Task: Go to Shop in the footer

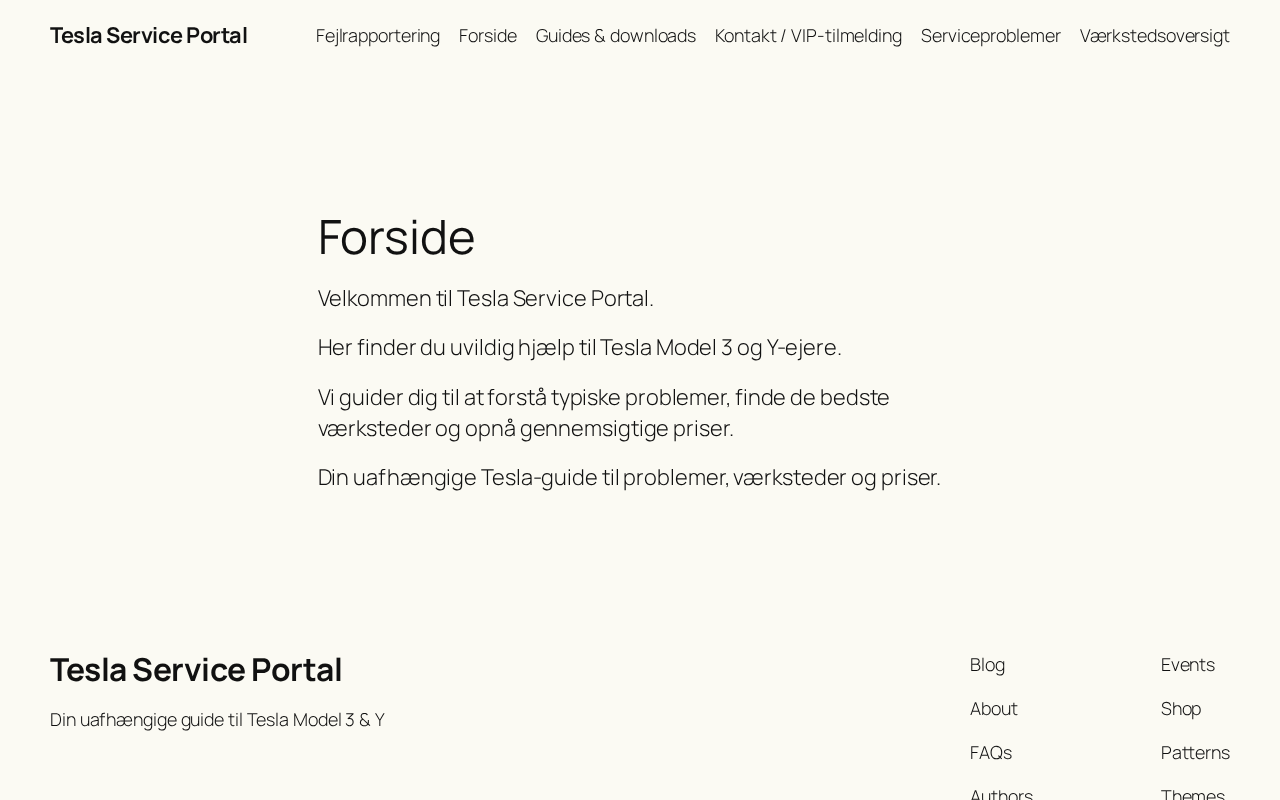Action: point(1180,709)
